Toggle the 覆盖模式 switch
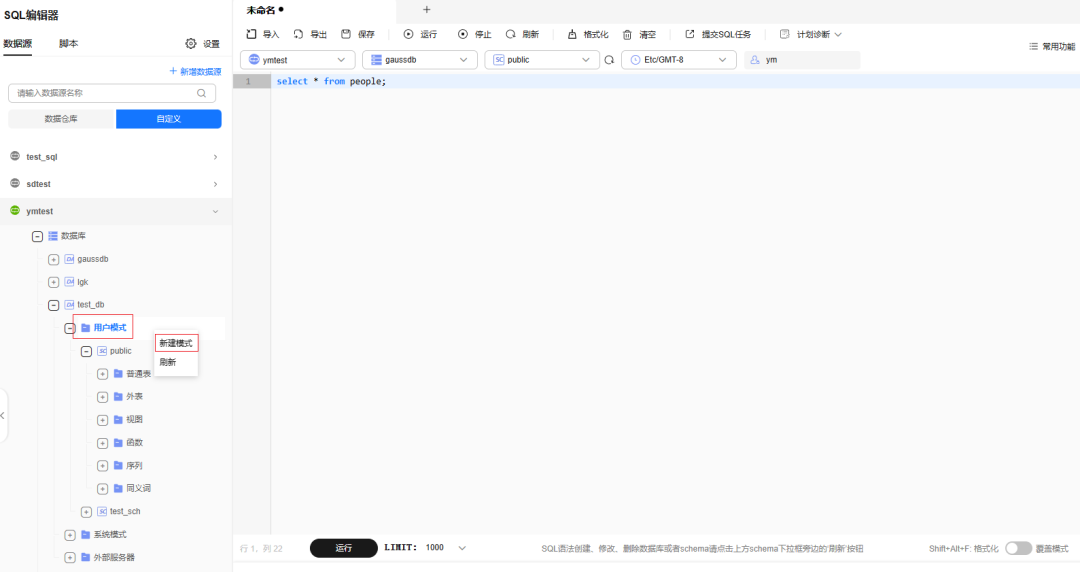 pyautogui.click(x=1018, y=549)
